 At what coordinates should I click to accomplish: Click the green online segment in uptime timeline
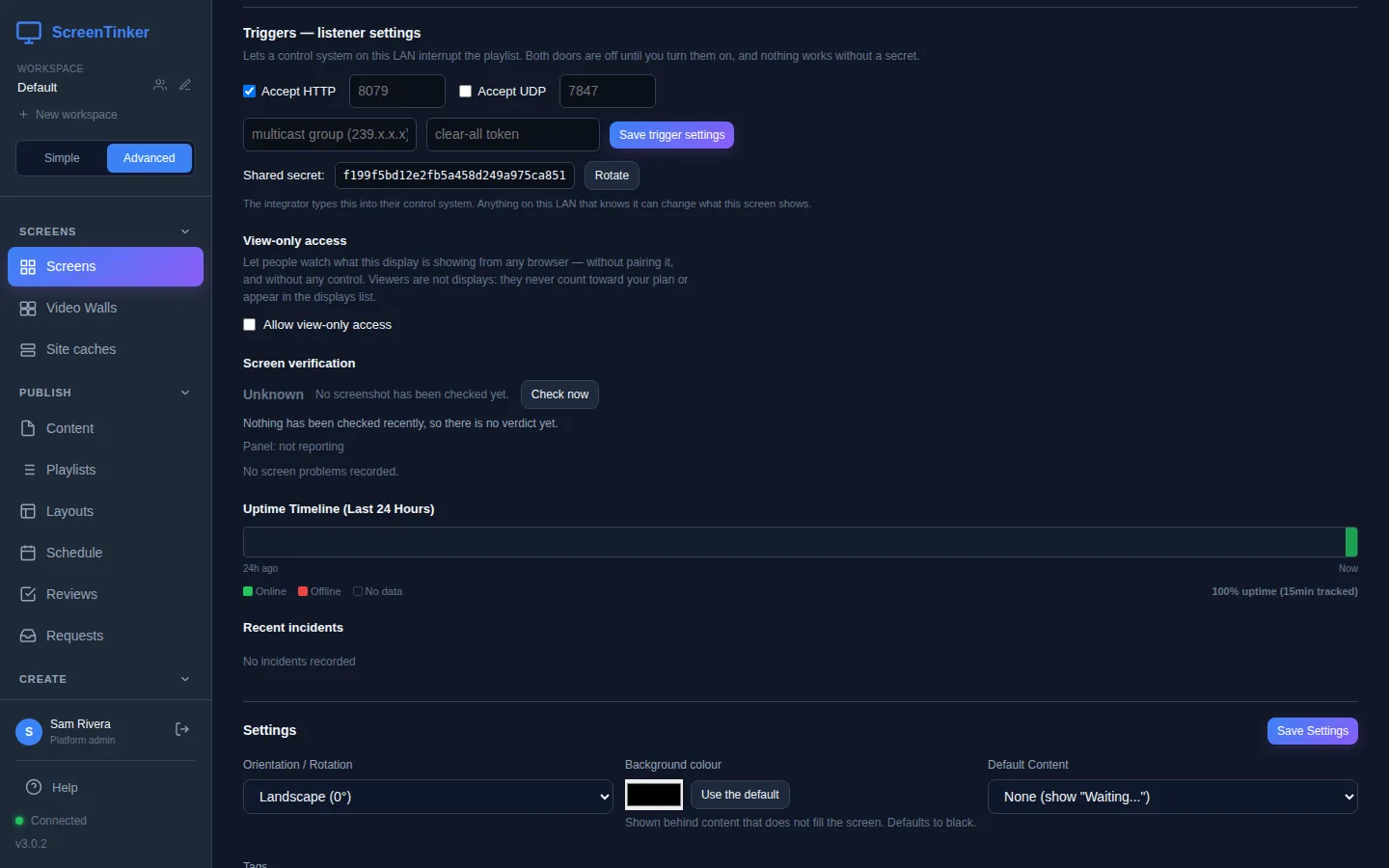pos(1351,542)
